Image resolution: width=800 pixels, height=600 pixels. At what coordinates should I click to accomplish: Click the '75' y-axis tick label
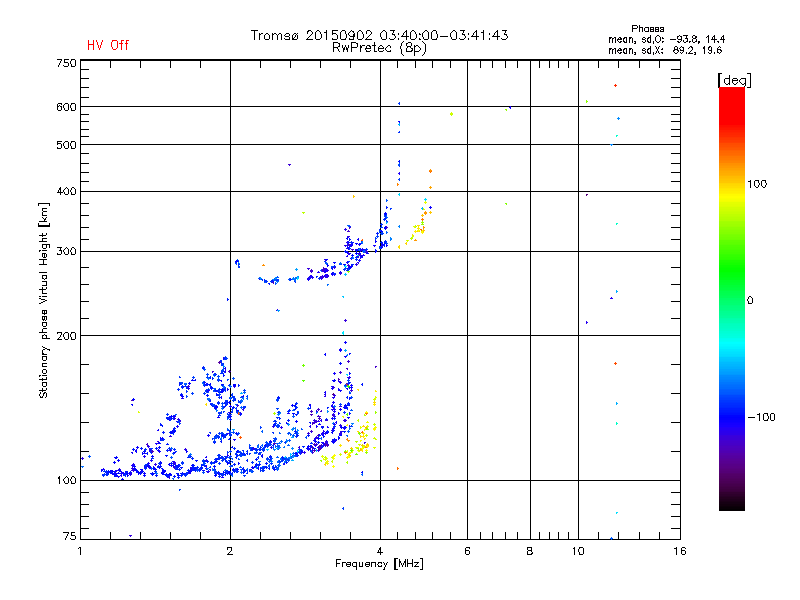coord(70,536)
